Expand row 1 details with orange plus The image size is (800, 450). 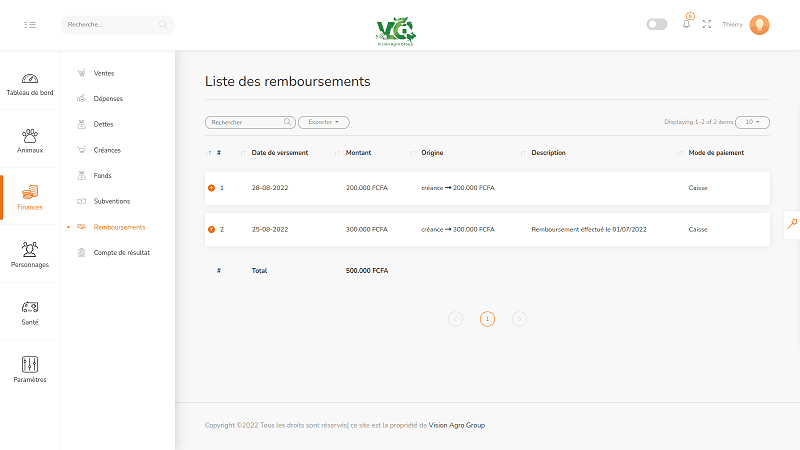pyautogui.click(x=211, y=188)
